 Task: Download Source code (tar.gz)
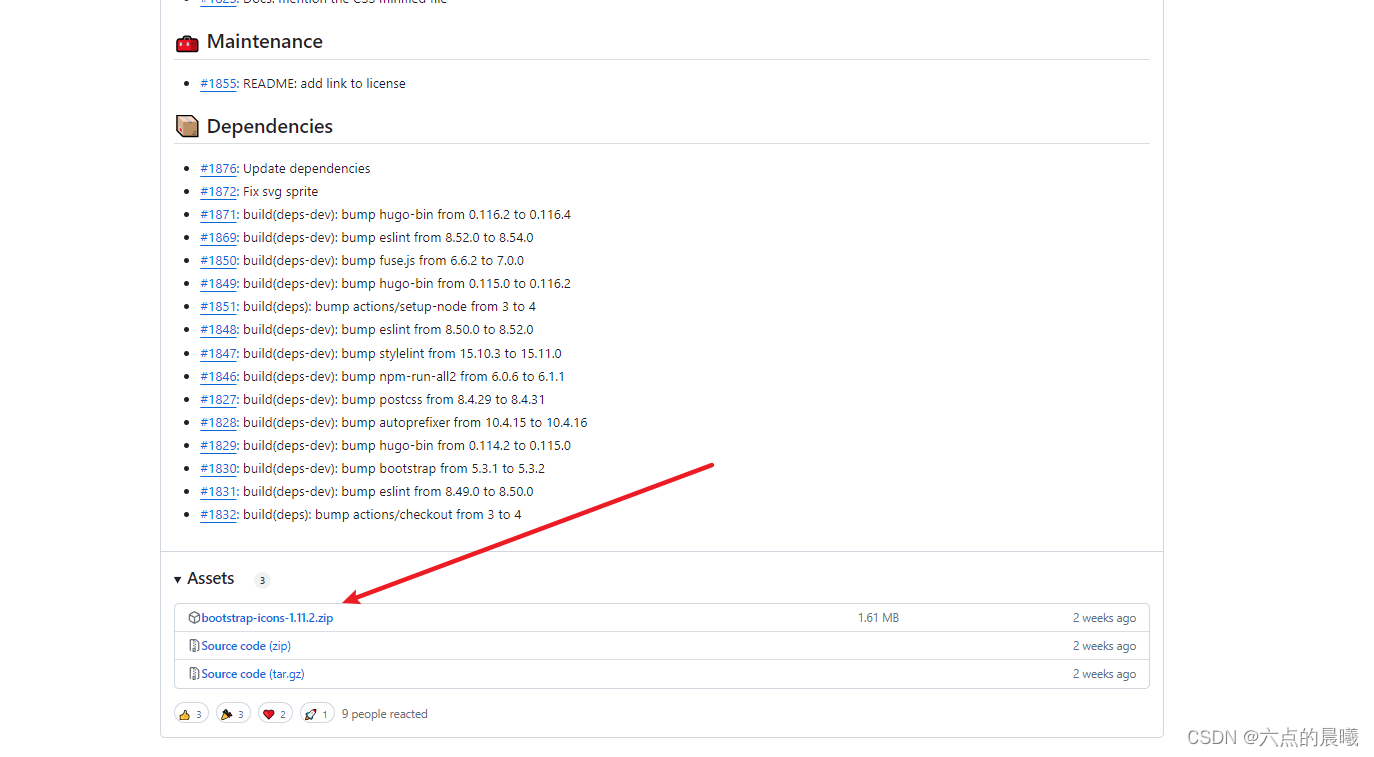tap(253, 674)
